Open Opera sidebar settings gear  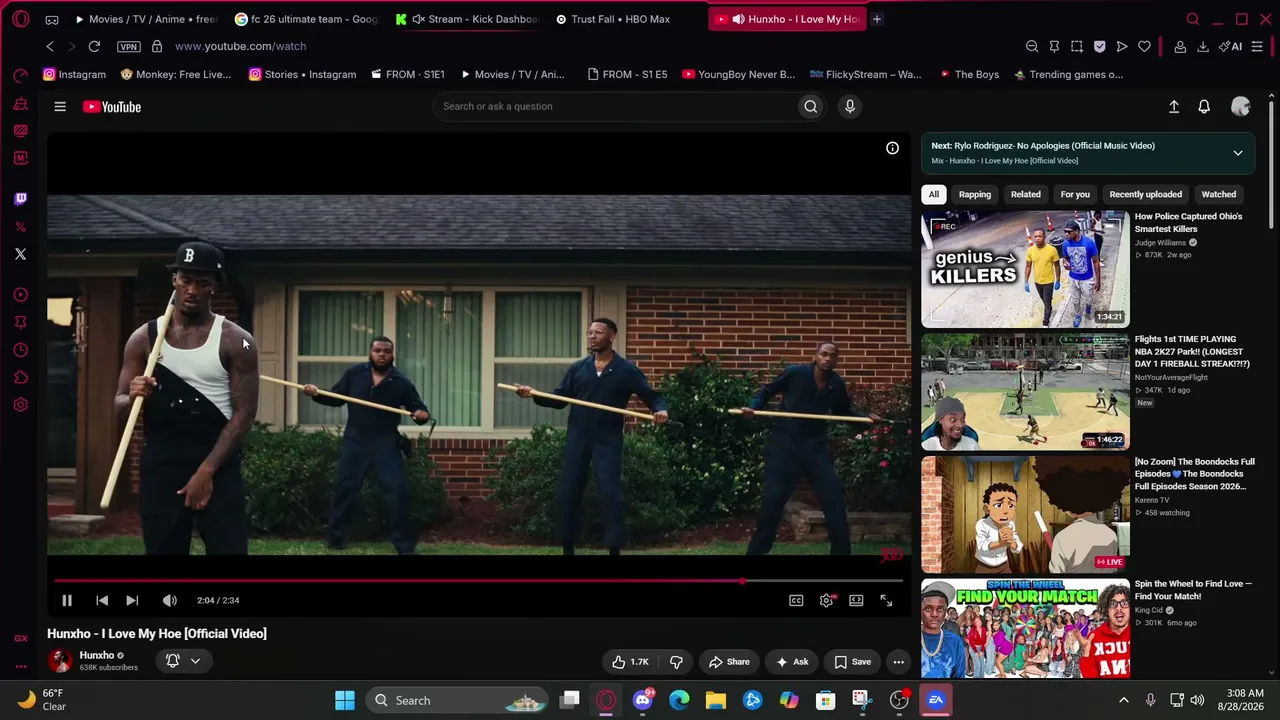(x=20, y=405)
